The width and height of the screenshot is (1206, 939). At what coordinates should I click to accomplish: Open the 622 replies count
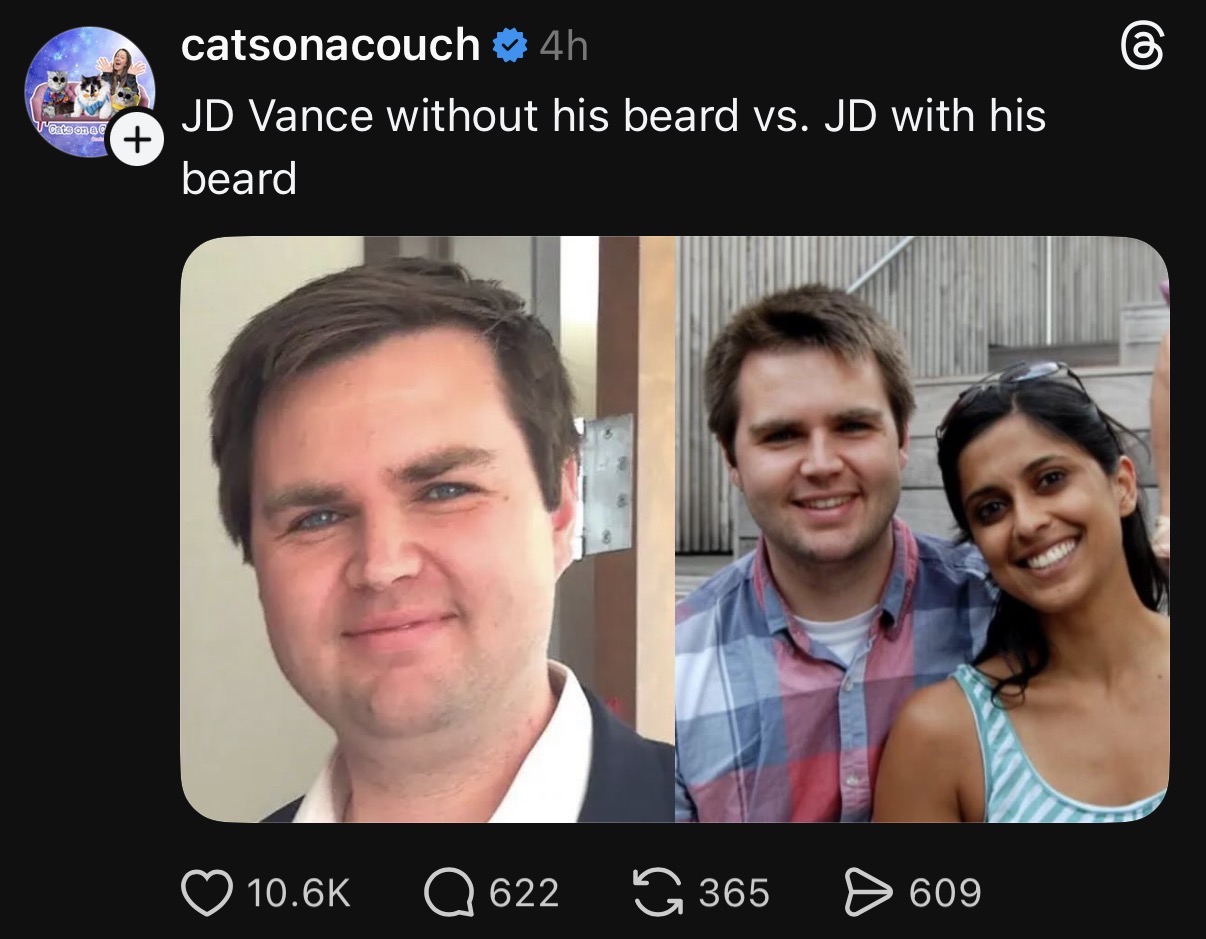(x=523, y=892)
